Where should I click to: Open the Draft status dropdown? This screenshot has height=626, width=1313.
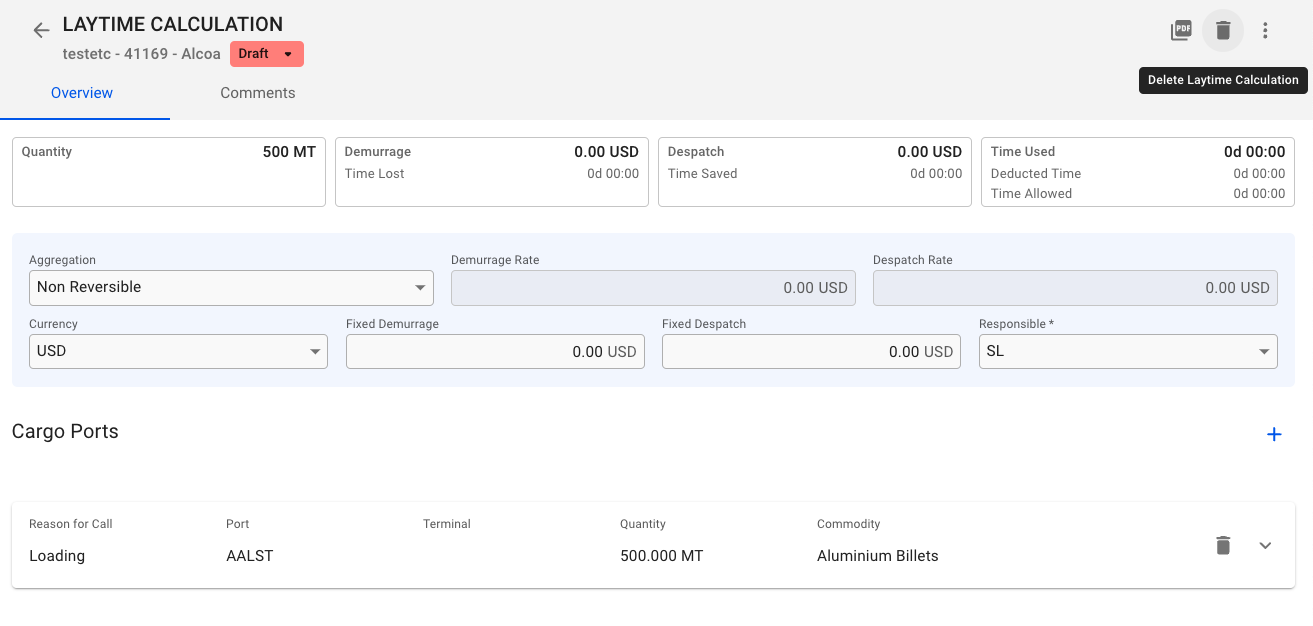click(266, 54)
